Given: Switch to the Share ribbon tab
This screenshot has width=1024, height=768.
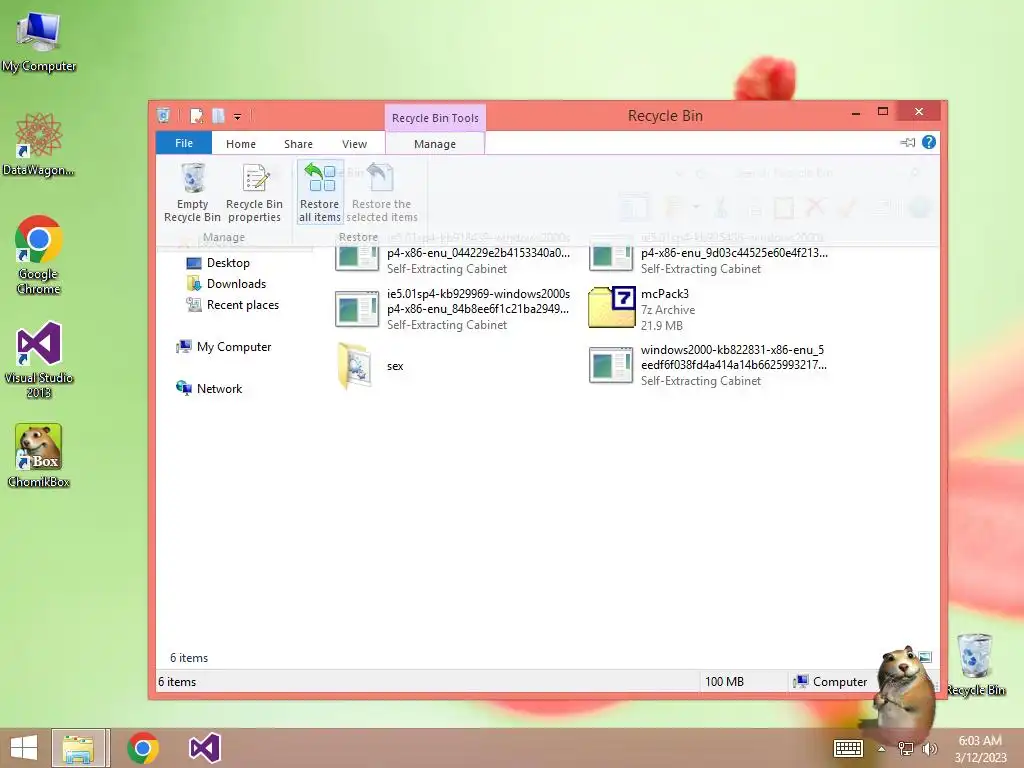Looking at the screenshot, I should (x=298, y=144).
